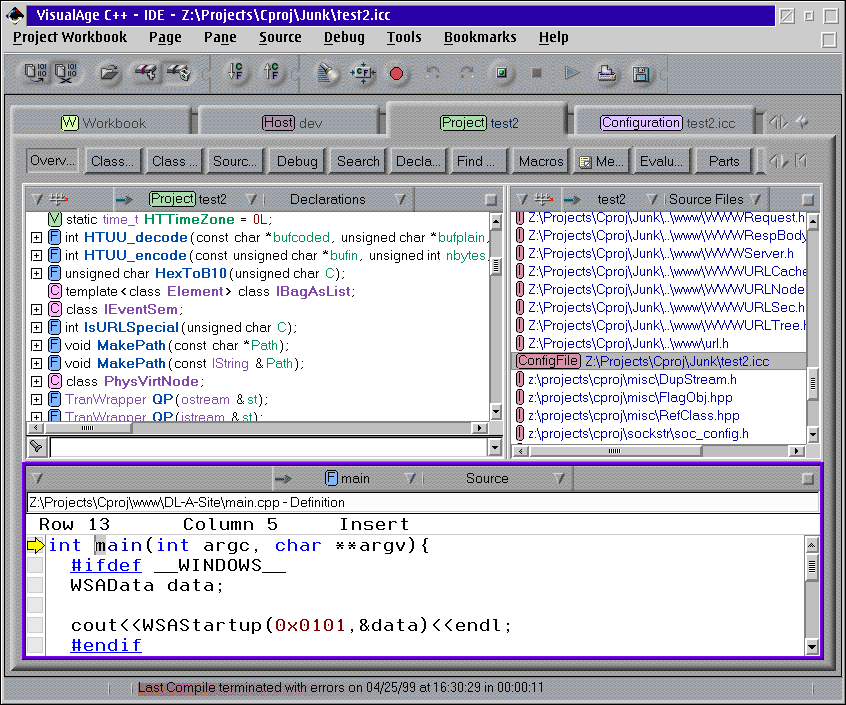Switch to the Configuration test2.icc tab
846x705 pixels.
tap(667, 123)
